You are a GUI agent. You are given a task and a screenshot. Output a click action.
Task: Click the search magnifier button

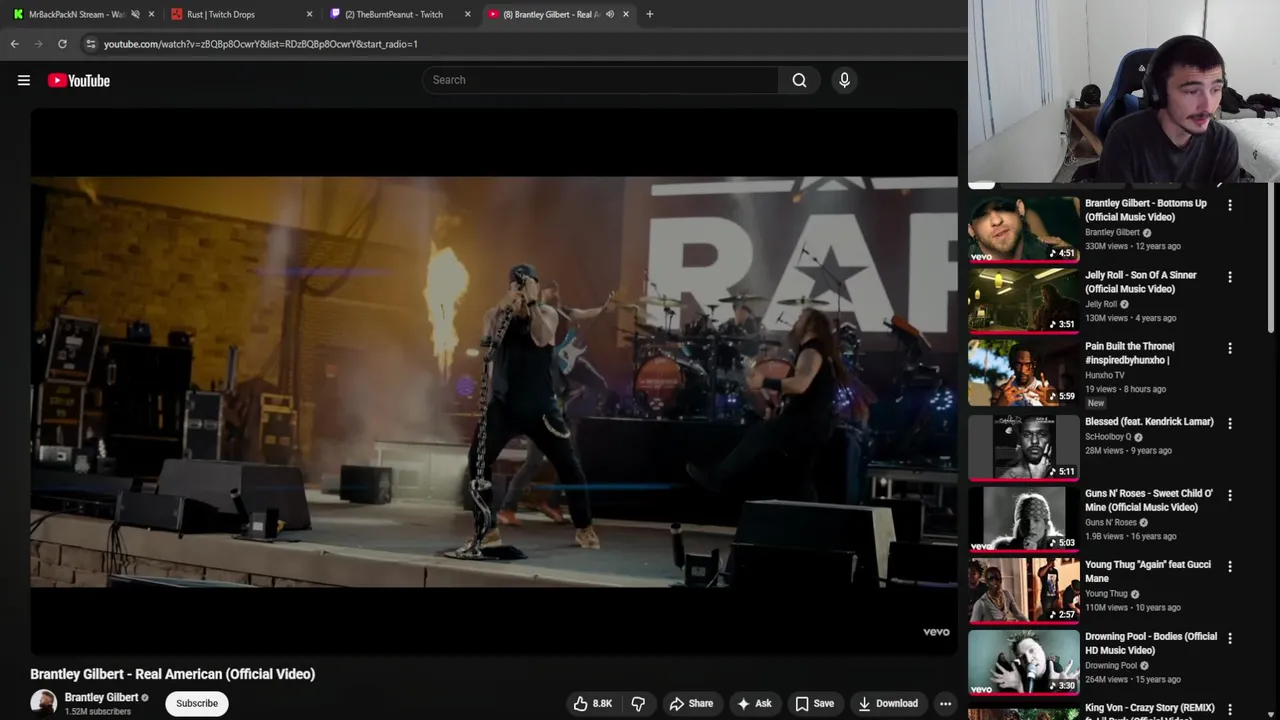pyautogui.click(x=799, y=80)
